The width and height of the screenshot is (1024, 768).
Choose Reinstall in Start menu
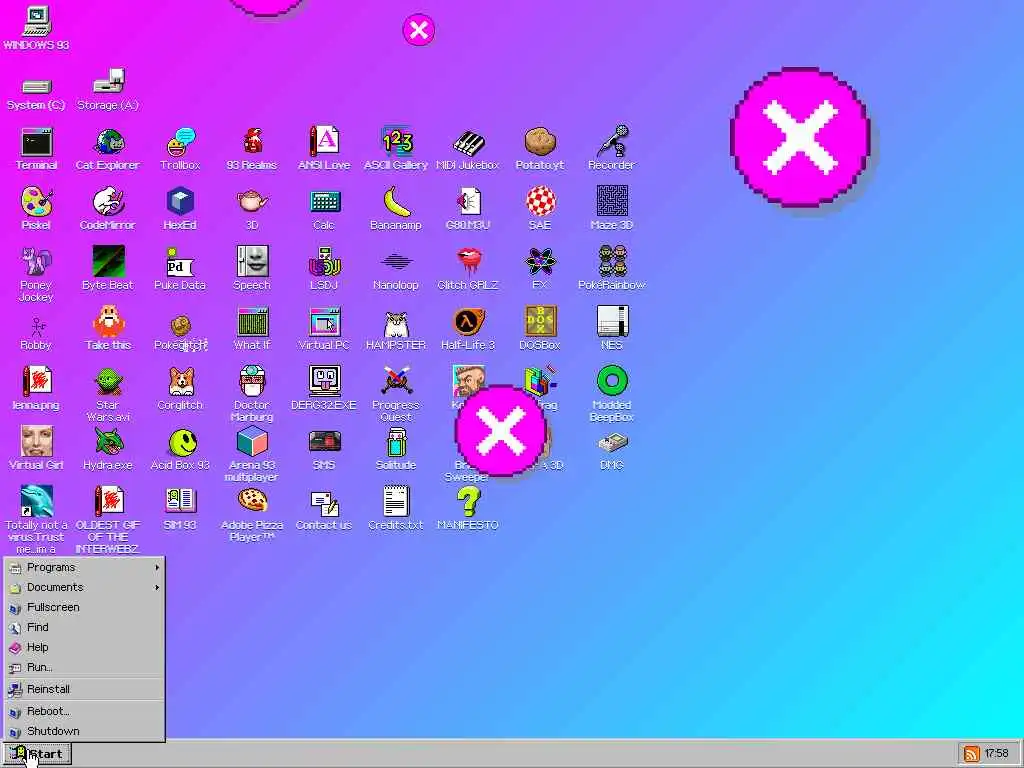click(x=84, y=689)
